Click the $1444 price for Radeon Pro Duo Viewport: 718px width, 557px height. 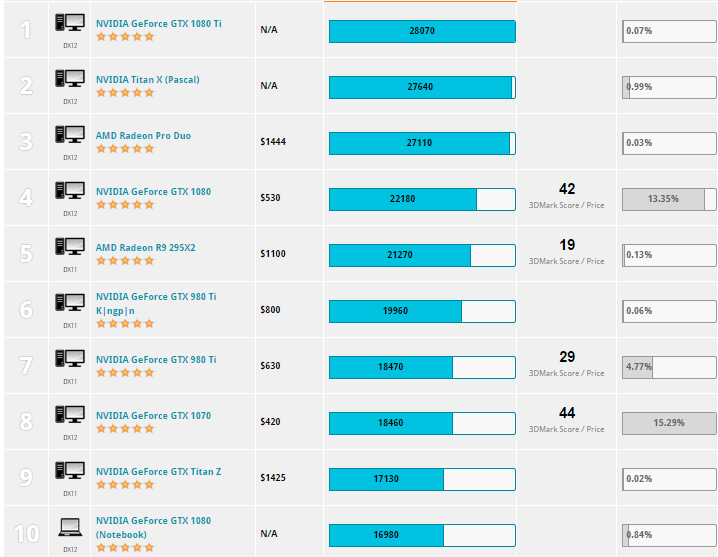(273, 142)
